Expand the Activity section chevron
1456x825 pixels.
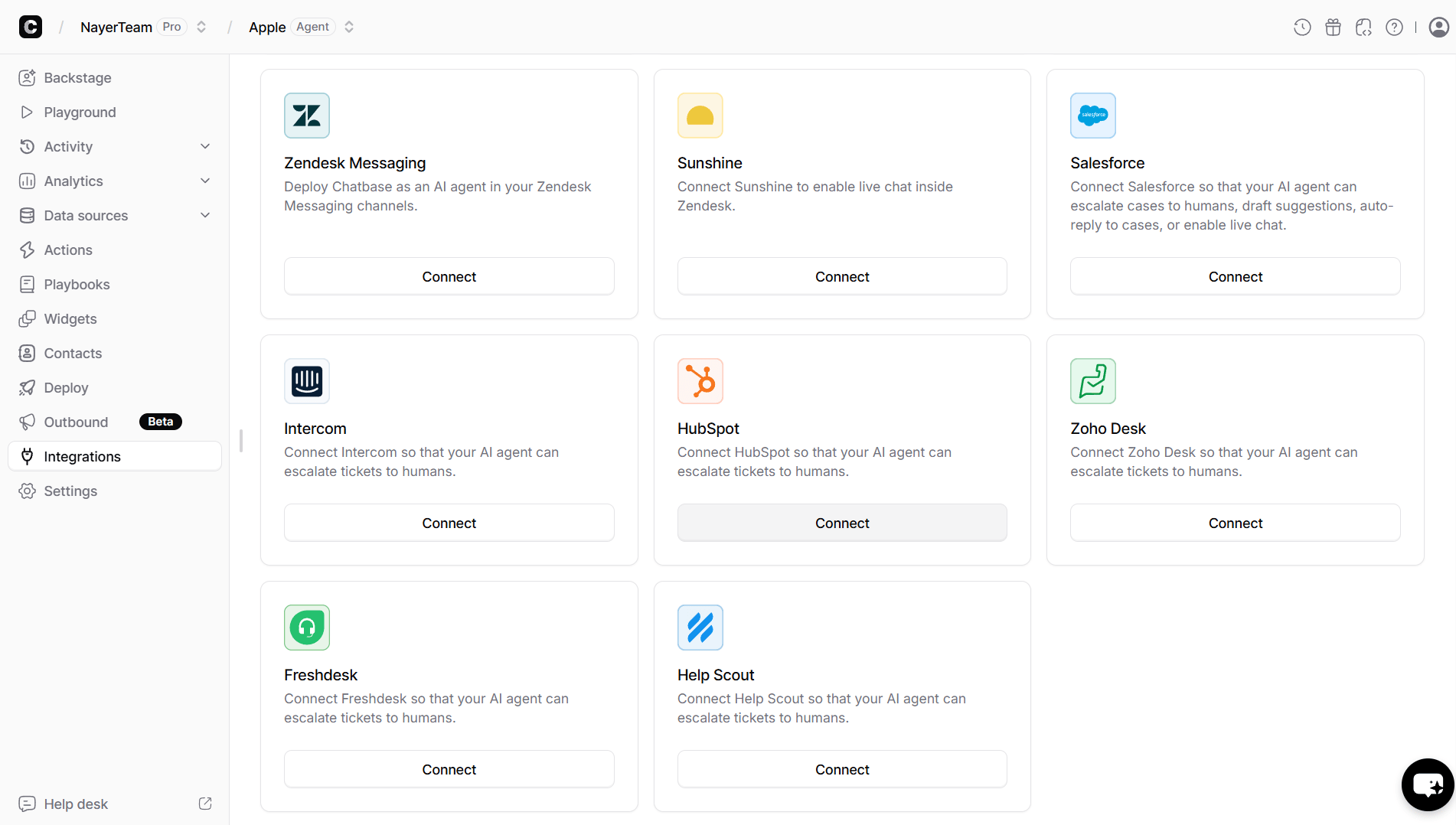pyautogui.click(x=205, y=146)
